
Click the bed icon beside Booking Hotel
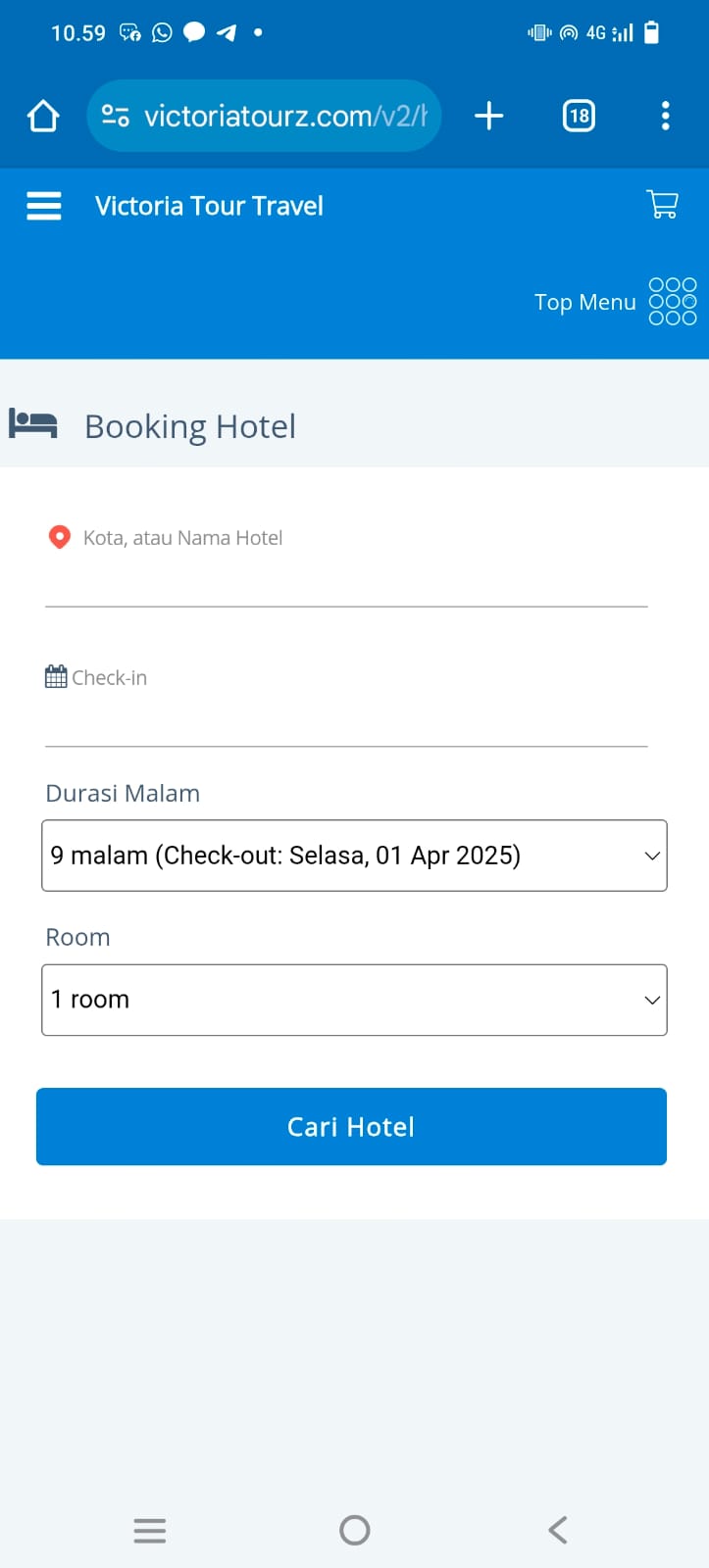(33, 424)
